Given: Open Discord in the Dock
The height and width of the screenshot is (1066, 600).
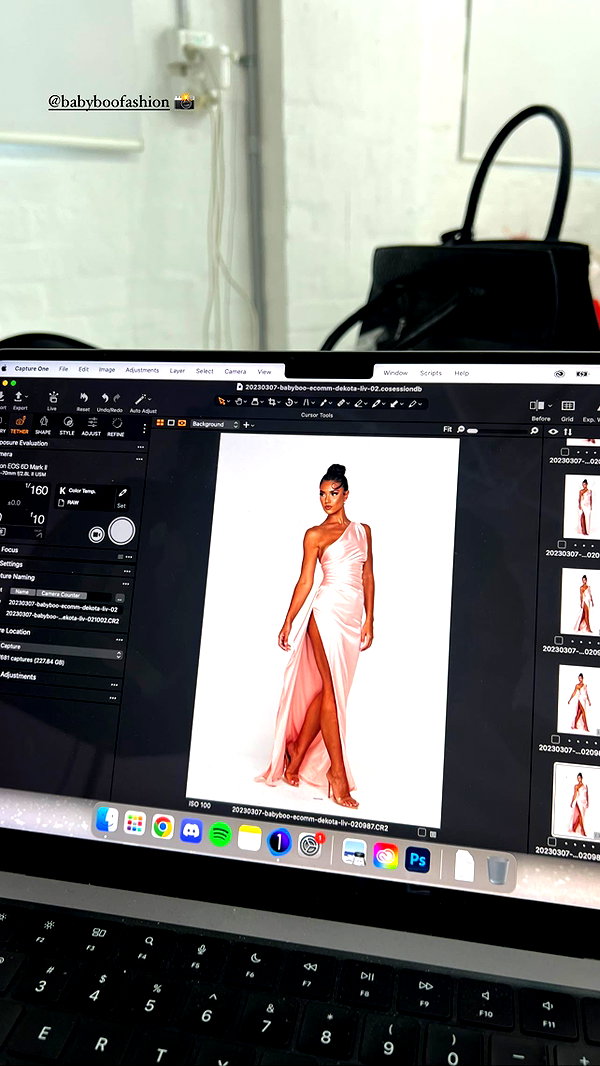Looking at the screenshot, I should [x=191, y=831].
